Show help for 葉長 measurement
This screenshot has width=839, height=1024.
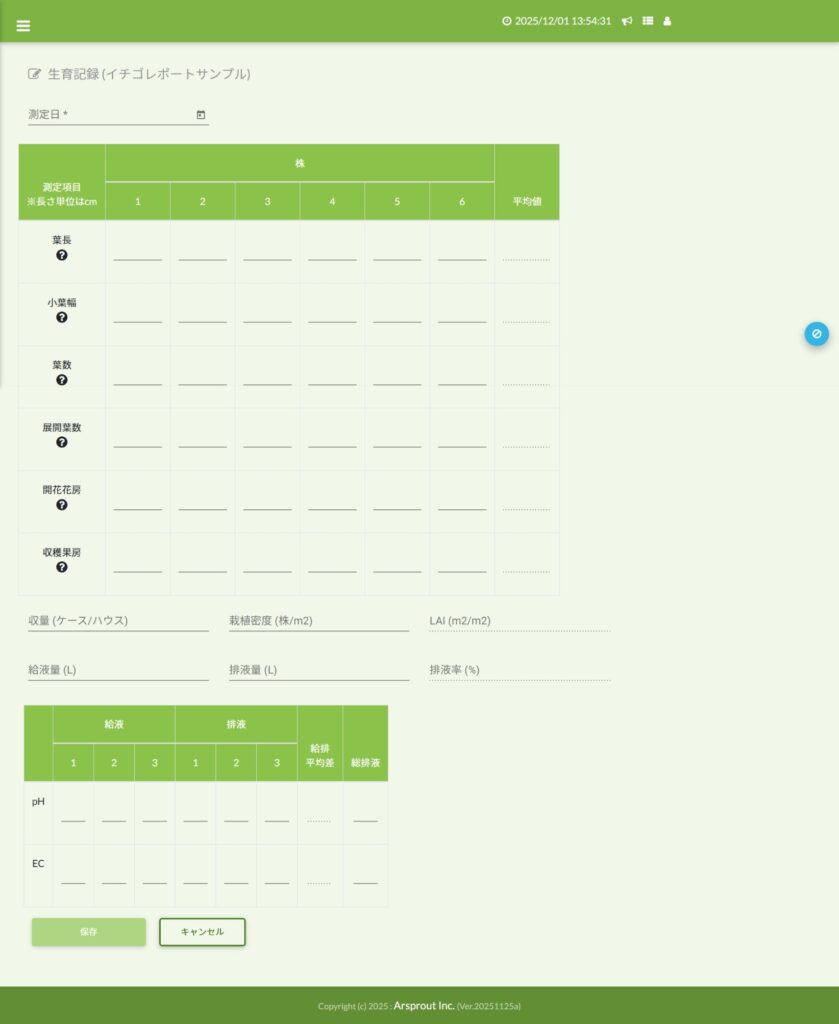tap(62, 256)
